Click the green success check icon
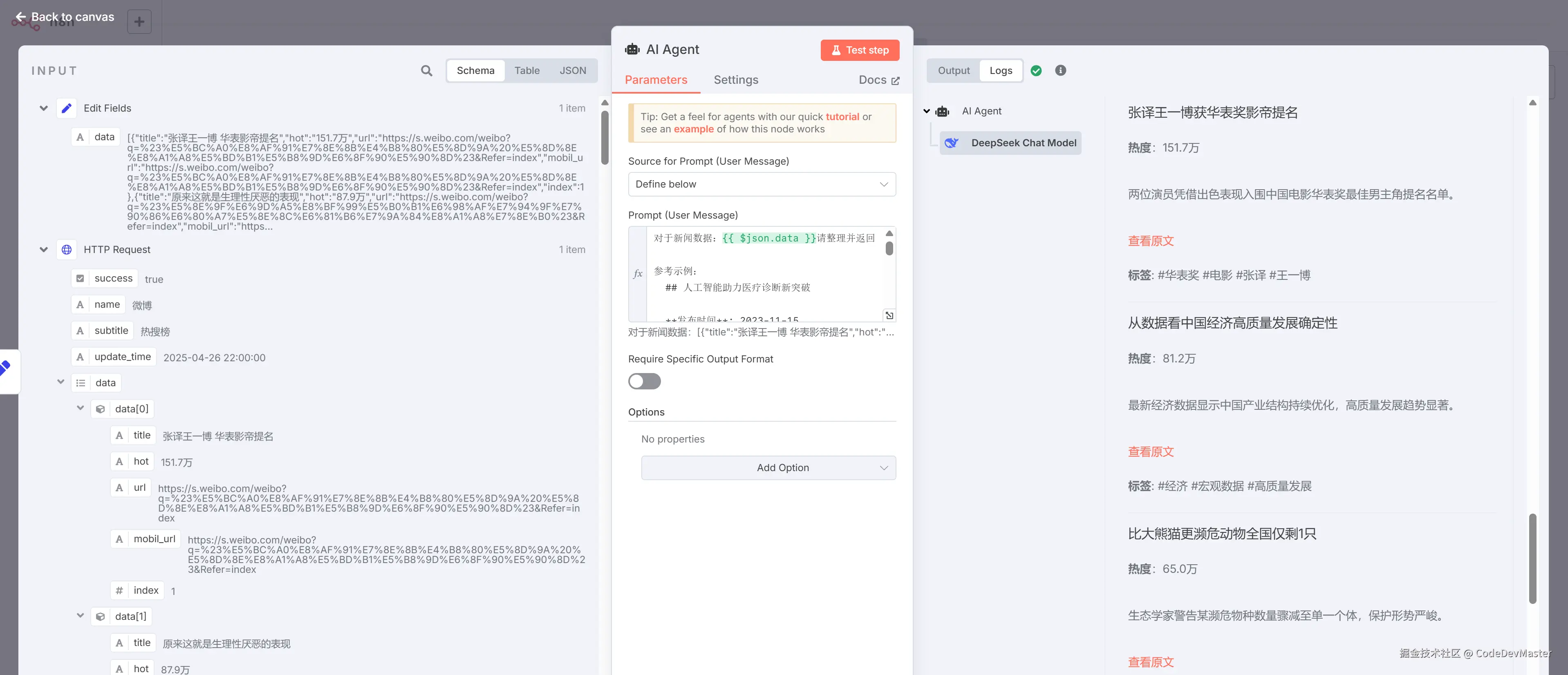 (x=1036, y=71)
